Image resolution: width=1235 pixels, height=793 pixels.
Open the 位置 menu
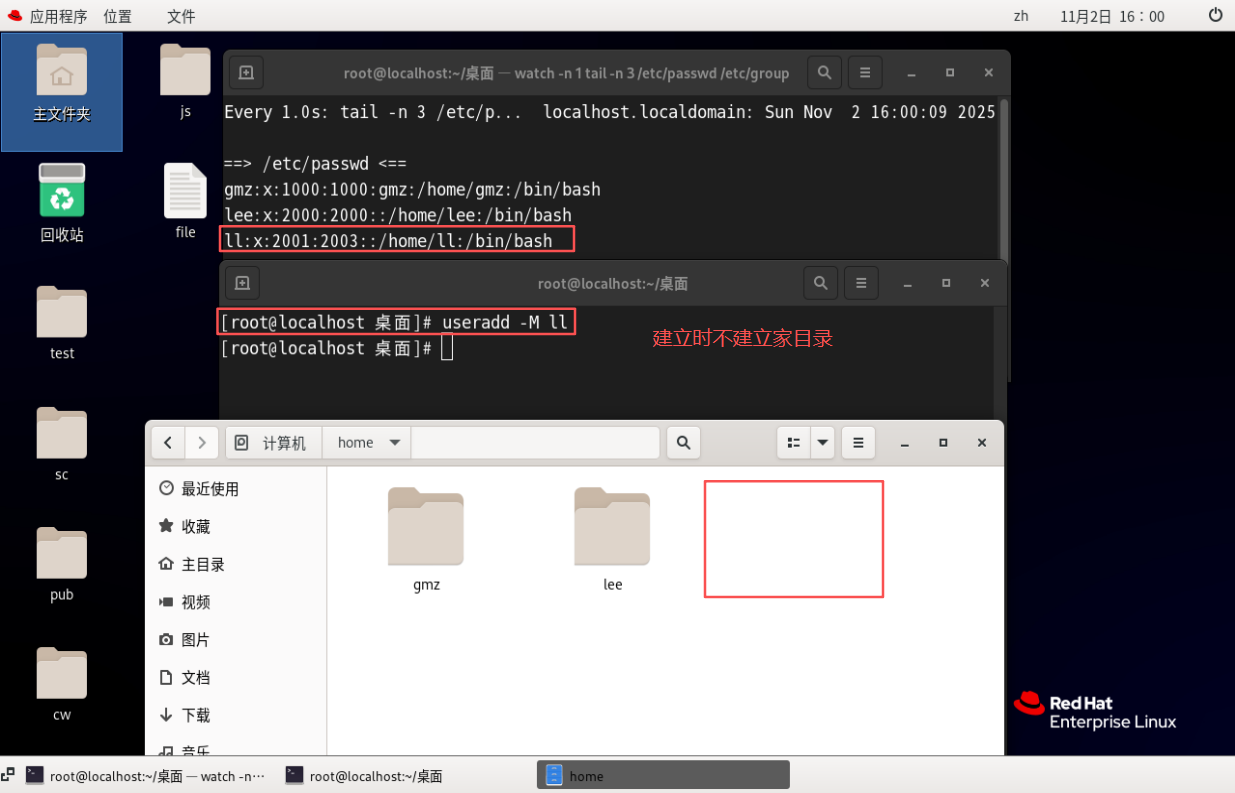pyautogui.click(x=118, y=15)
